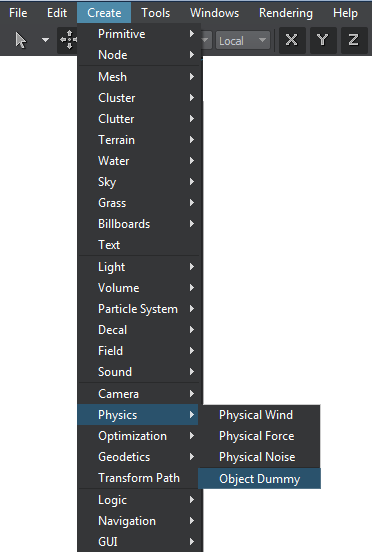Activate the move translator tool icon
Viewport: 372px width, 552px height.
tap(68, 40)
